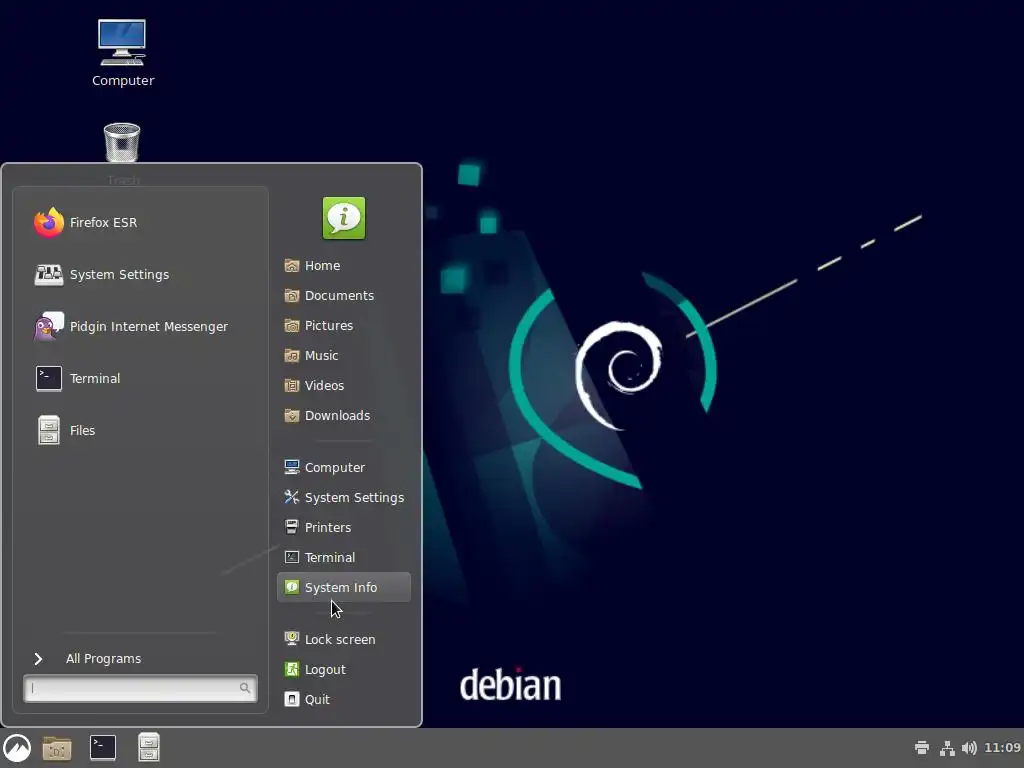1024x768 pixels.
Task: Open System Settings in the right column
Action: click(344, 498)
